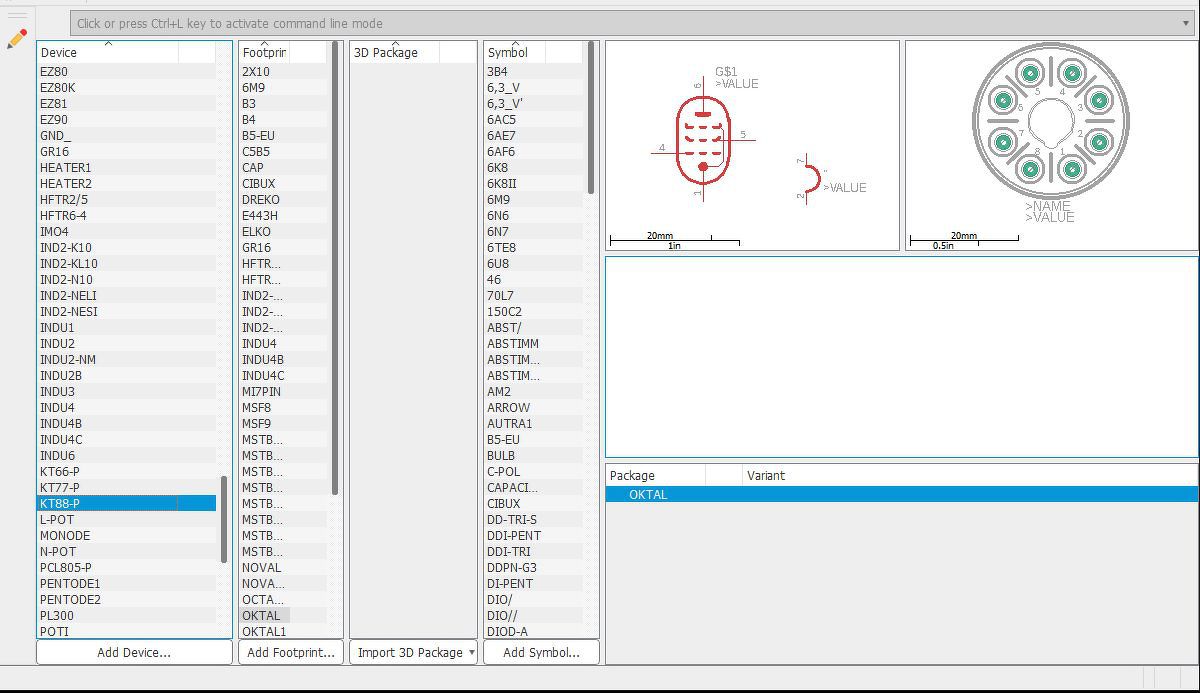Screen dimensions: 1200x693
Task: Select the HEATER1 device
Action: click(x=127, y=167)
